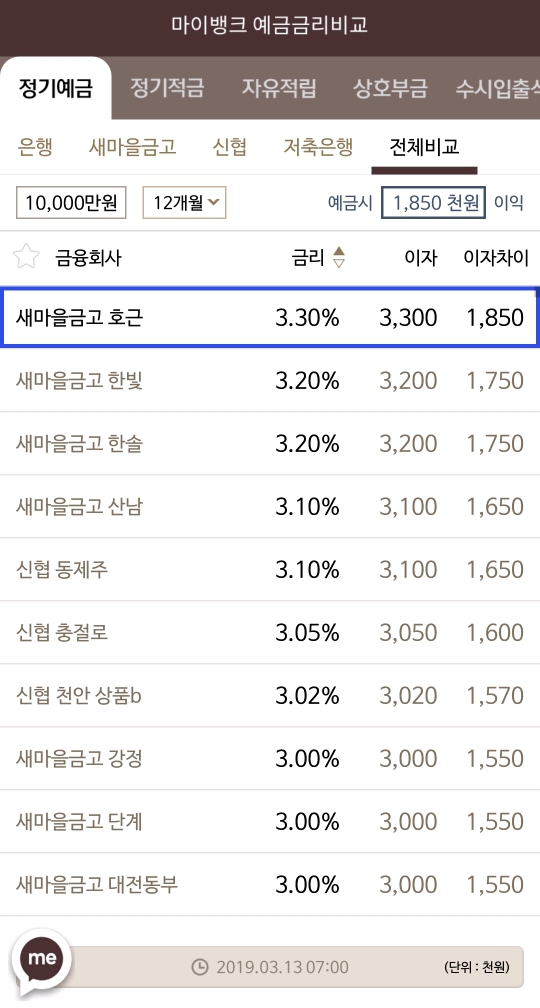Open the 상호부금 tab
Image resolution: width=540 pixels, height=1008 pixels.
click(390, 88)
